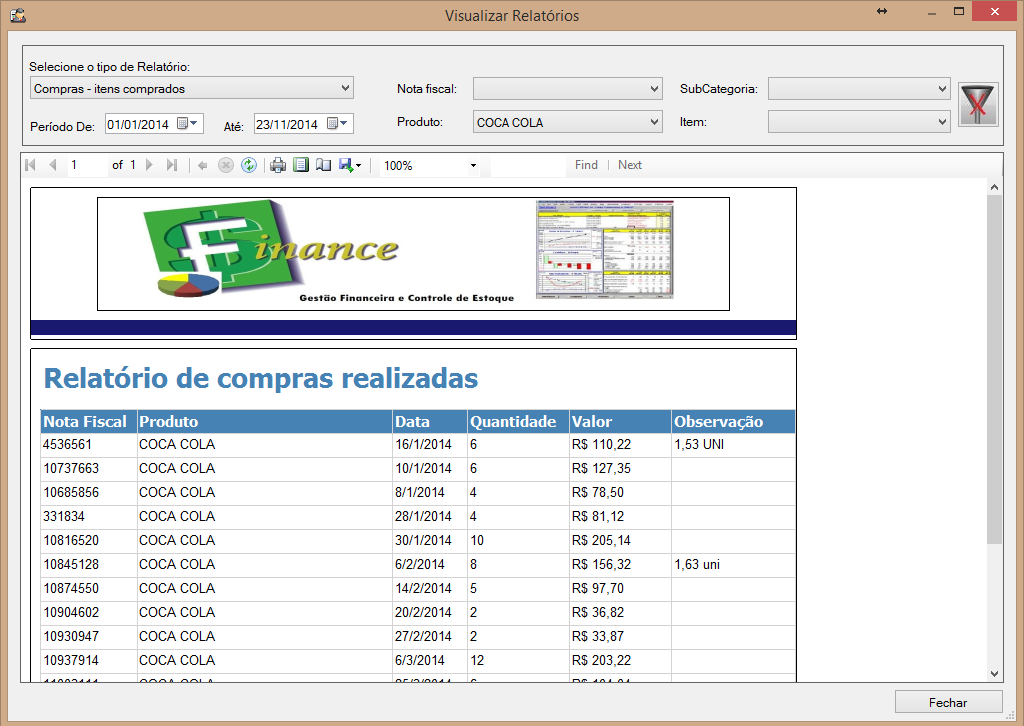
Task: Click the report scrollbar down arrow
Action: (x=994, y=674)
